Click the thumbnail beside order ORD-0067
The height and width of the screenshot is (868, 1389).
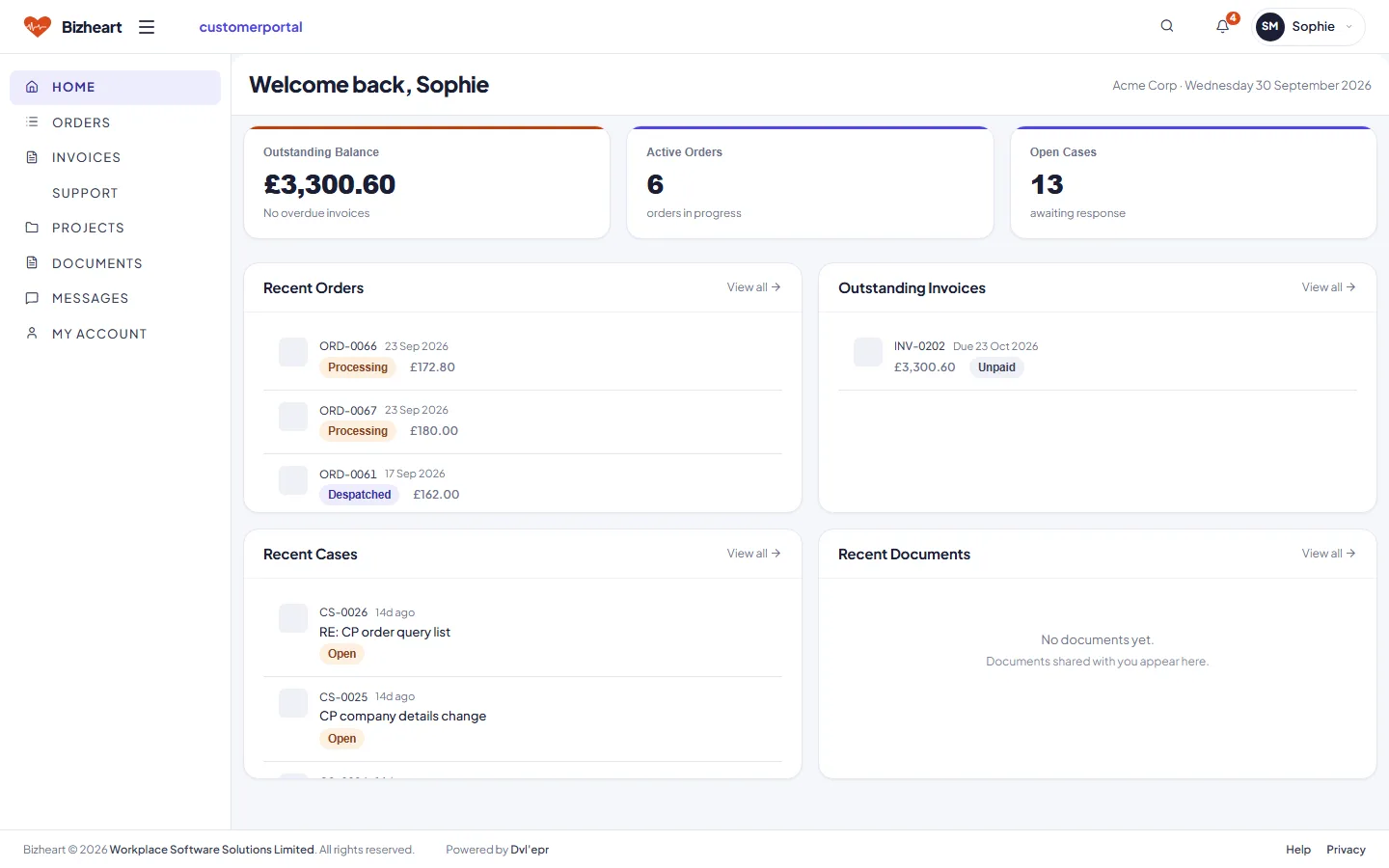click(293, 417)
